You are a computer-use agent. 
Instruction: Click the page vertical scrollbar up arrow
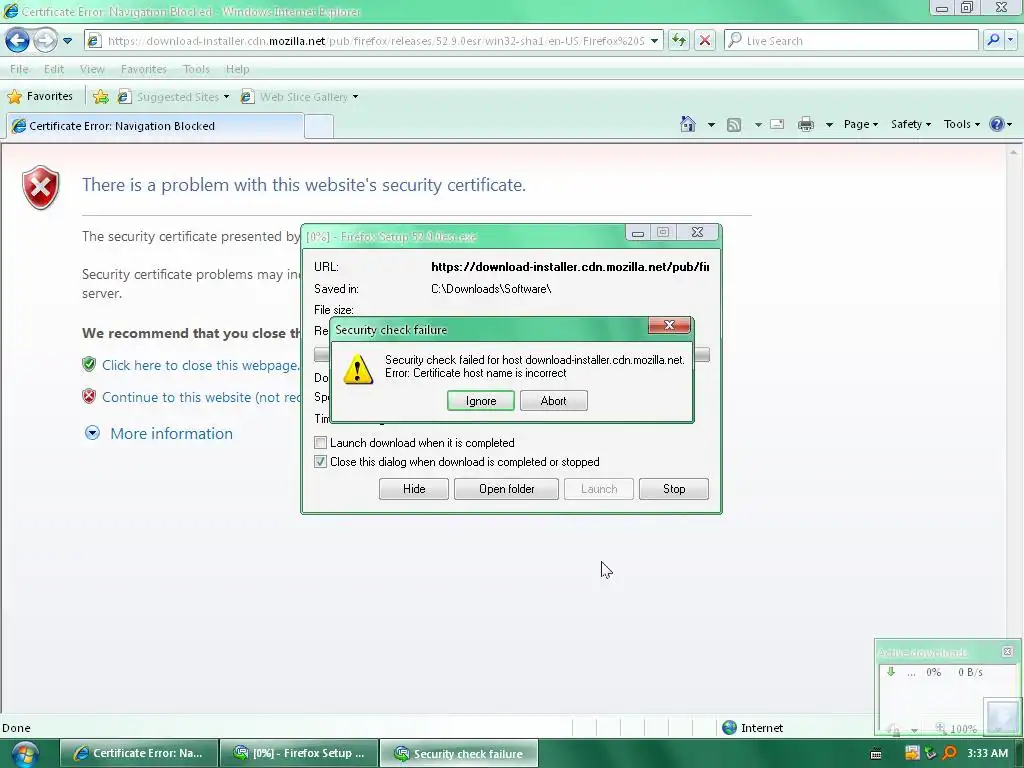tap(1014, 152)
